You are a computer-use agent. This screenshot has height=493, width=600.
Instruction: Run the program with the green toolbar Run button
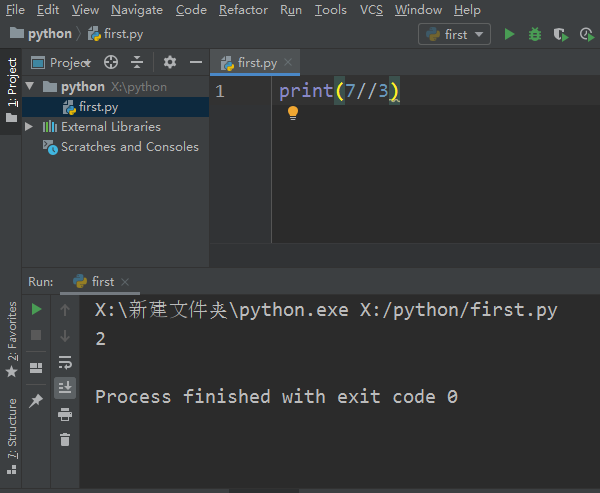(510, 34)
